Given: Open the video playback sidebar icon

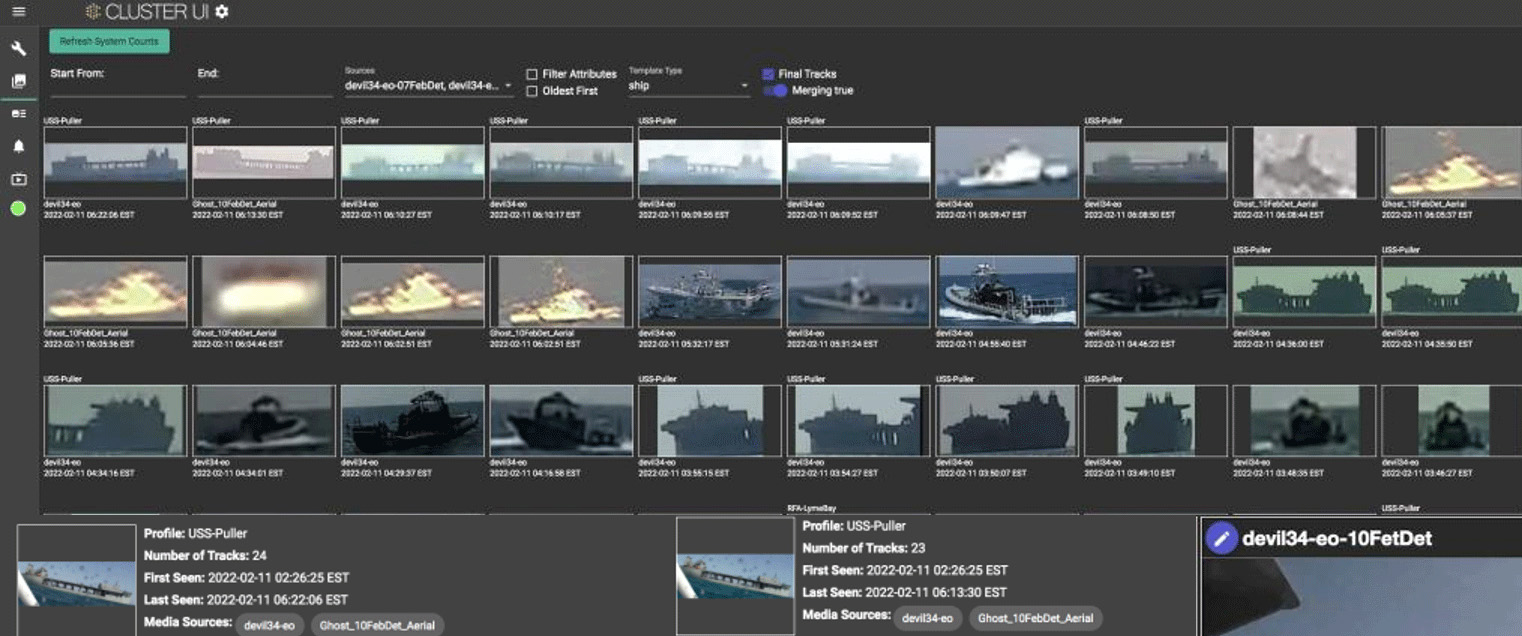Looking at the screenshot, I should [x=18, y=179].
